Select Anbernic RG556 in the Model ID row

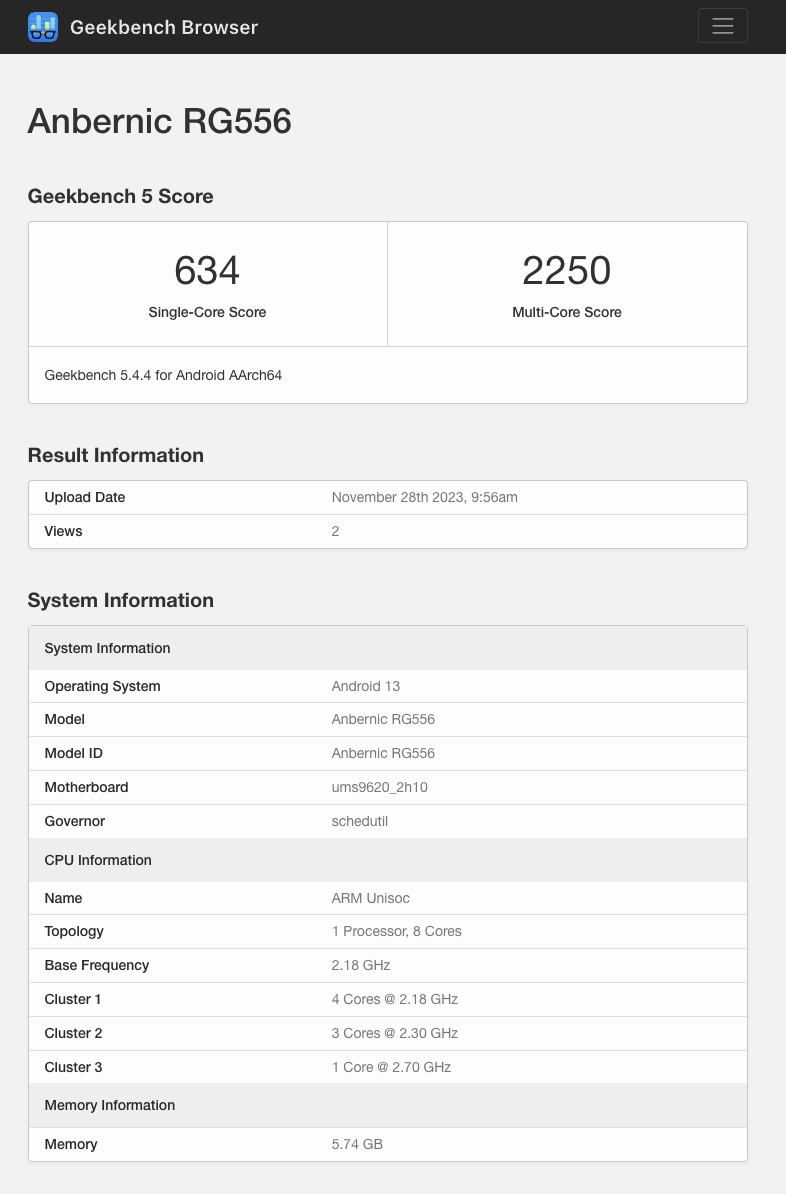[x=383, y=753]
